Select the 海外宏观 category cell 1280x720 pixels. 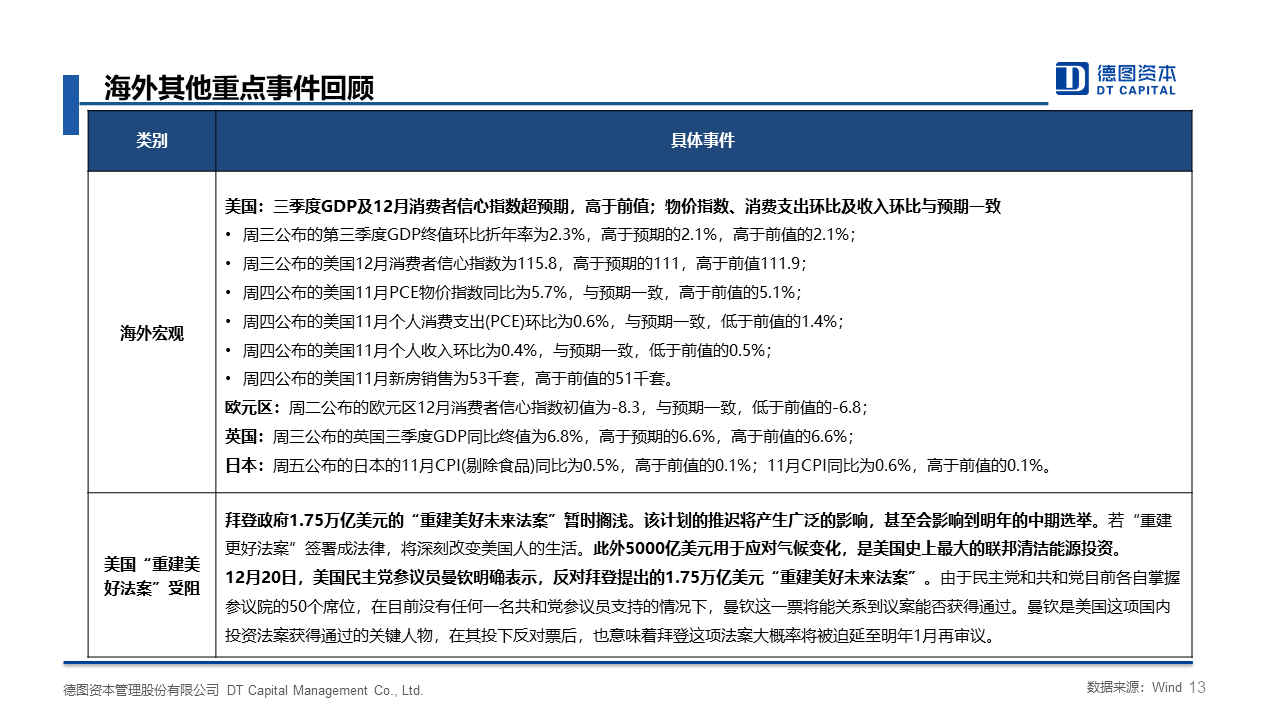pos(152,333)
